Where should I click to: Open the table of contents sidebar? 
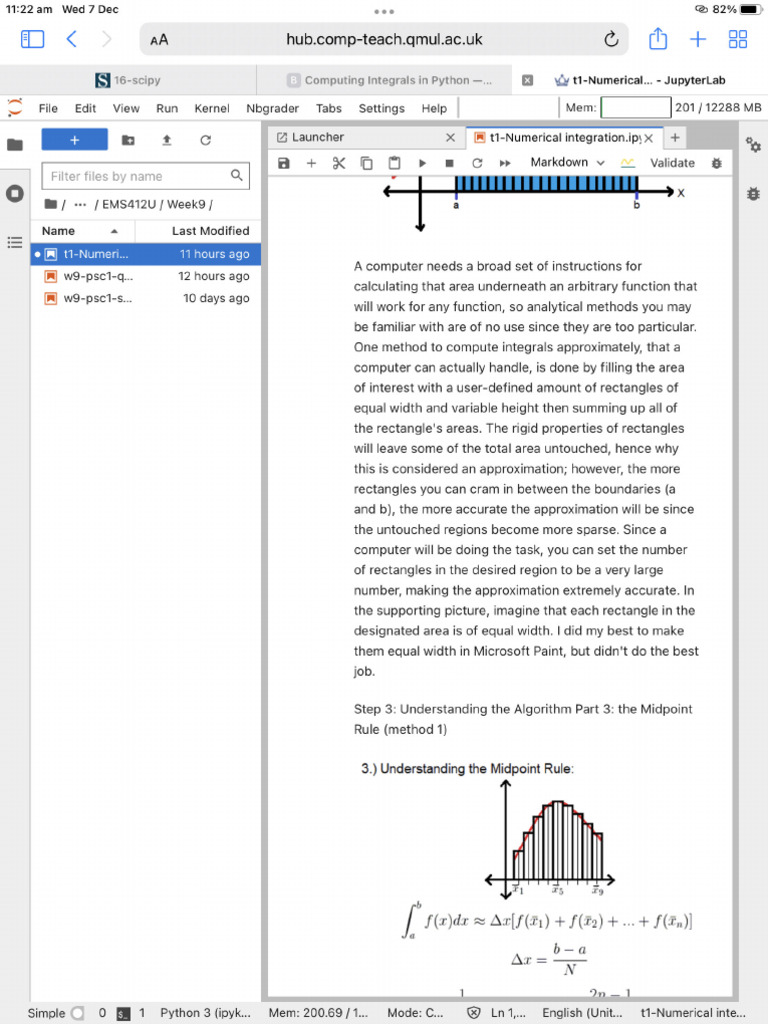click(x=14, y=243)
